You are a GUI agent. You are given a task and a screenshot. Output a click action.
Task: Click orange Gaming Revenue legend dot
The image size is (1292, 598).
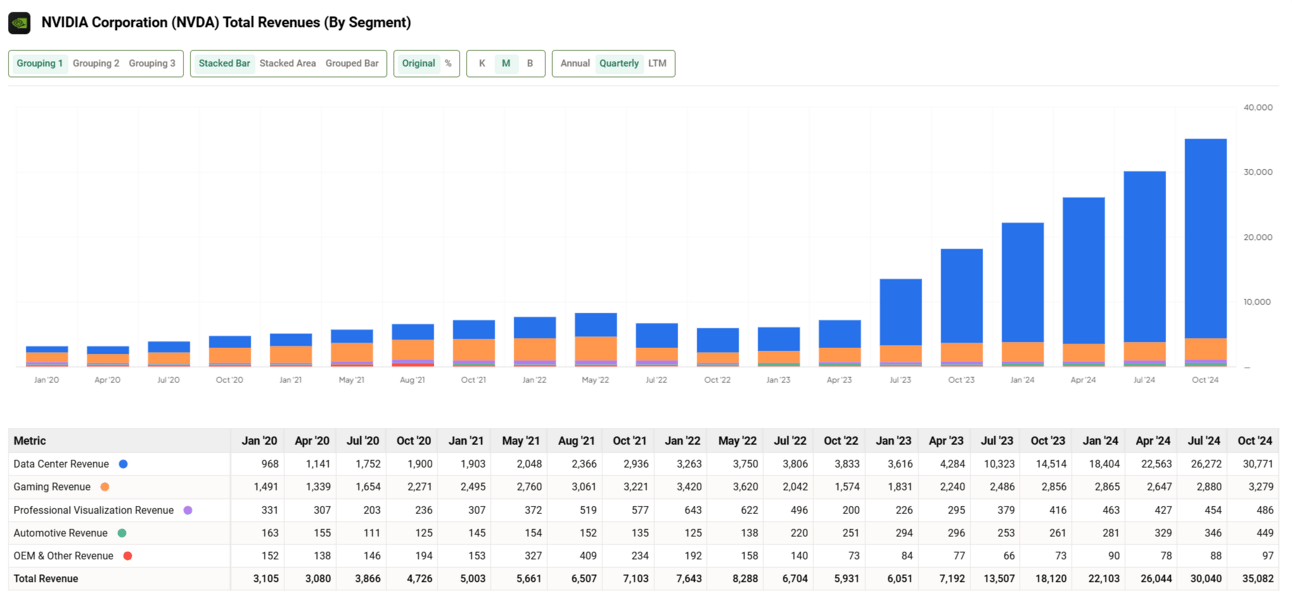(x=105, y=487)
